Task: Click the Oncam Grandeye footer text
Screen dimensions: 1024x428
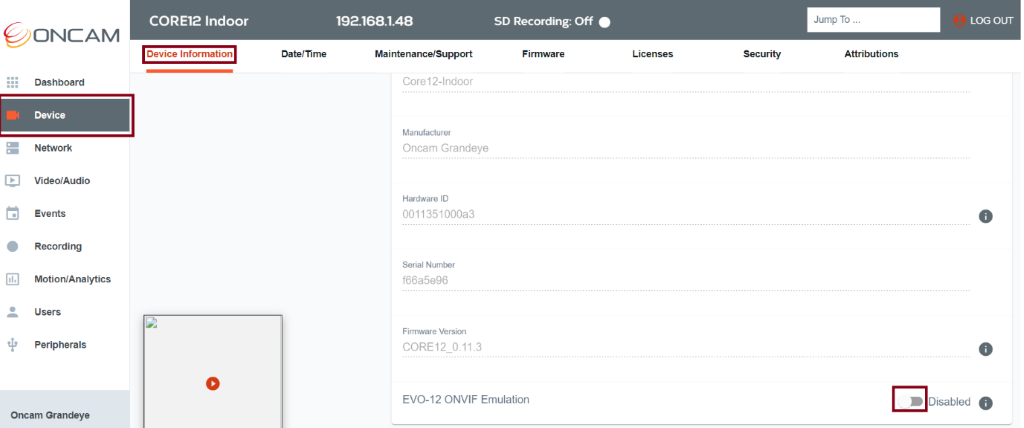Action: click(50, 415)
